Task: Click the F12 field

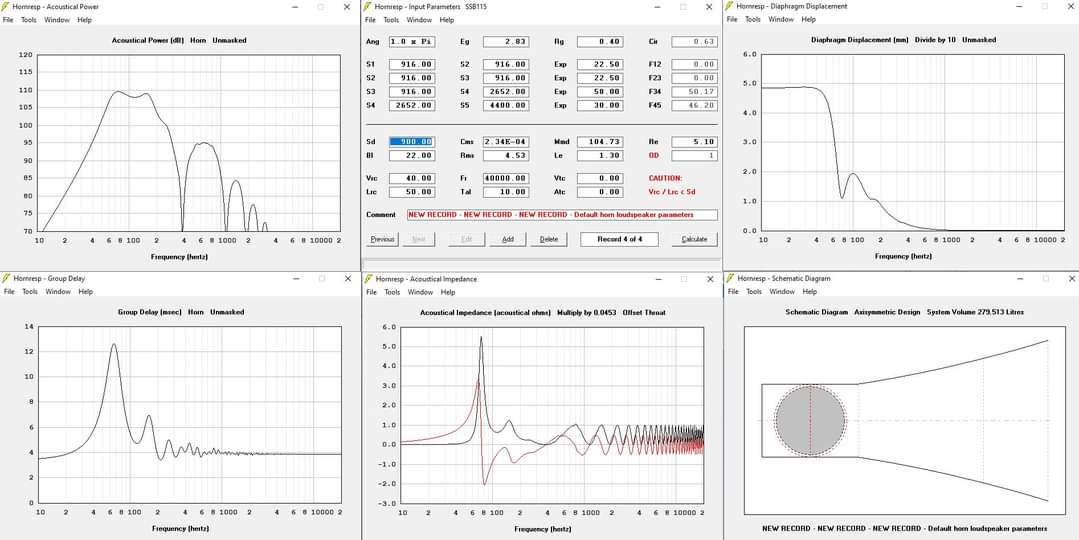Action: pyautogui.click(x=694, y=64)
